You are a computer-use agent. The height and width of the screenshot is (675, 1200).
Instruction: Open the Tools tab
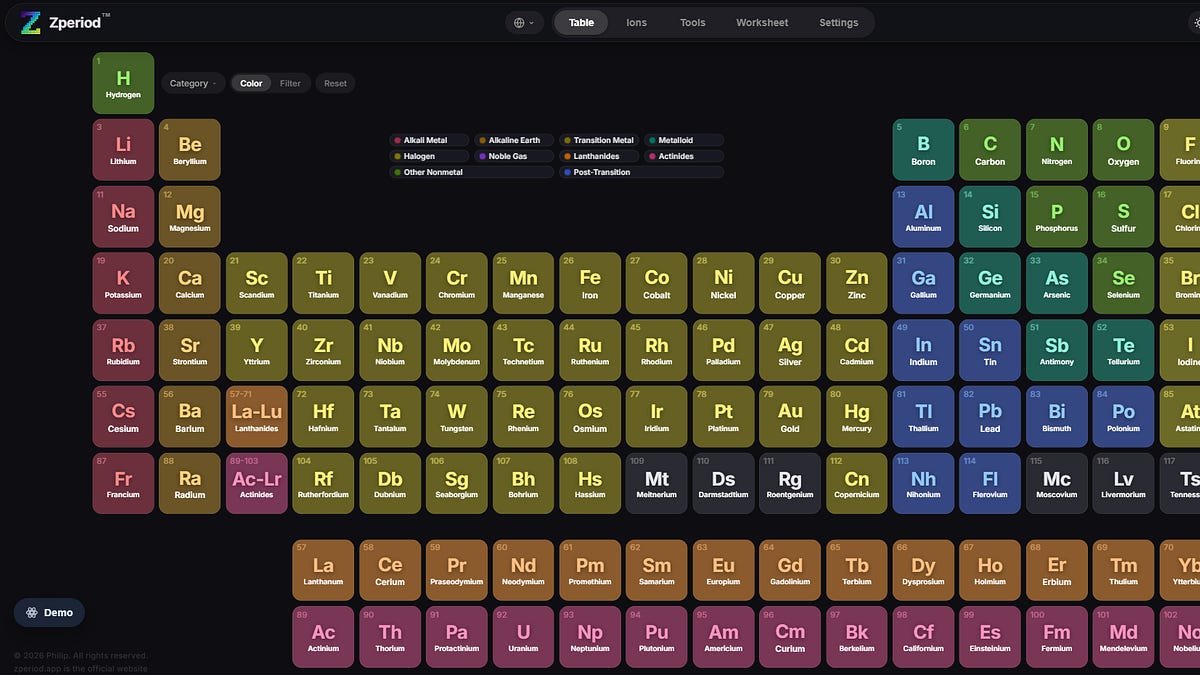pyautogui.click(x=693, y=23)
